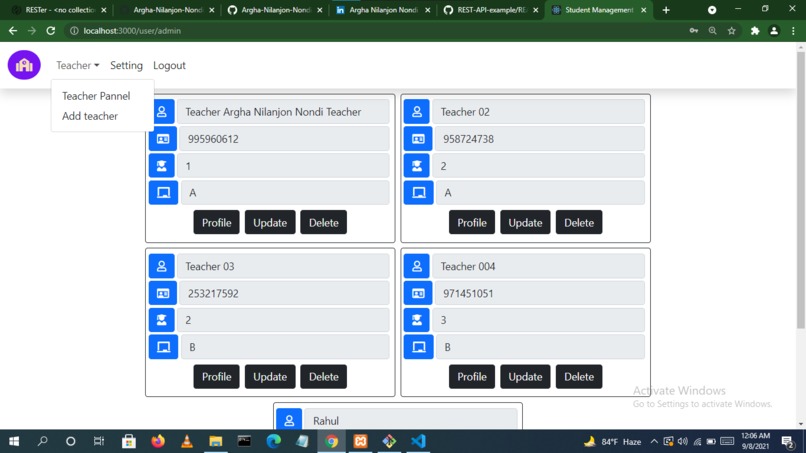
Task: Open Profile of Teacher Argha Nilanjon Nondi
Action: point(216,222)
